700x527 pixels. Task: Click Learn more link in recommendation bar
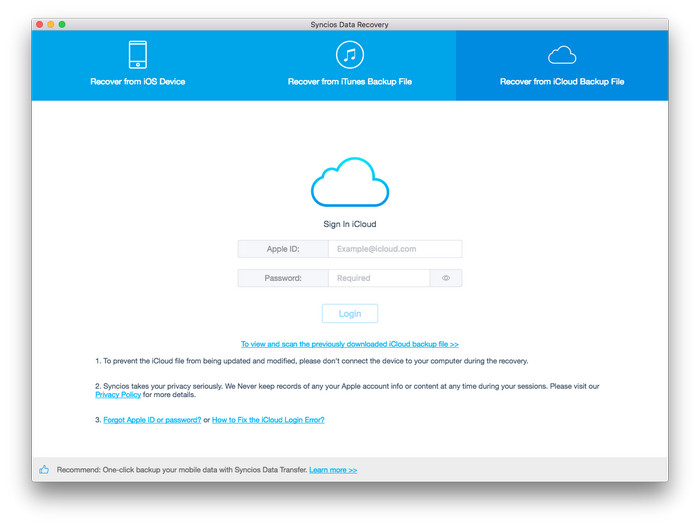(333, 470)
